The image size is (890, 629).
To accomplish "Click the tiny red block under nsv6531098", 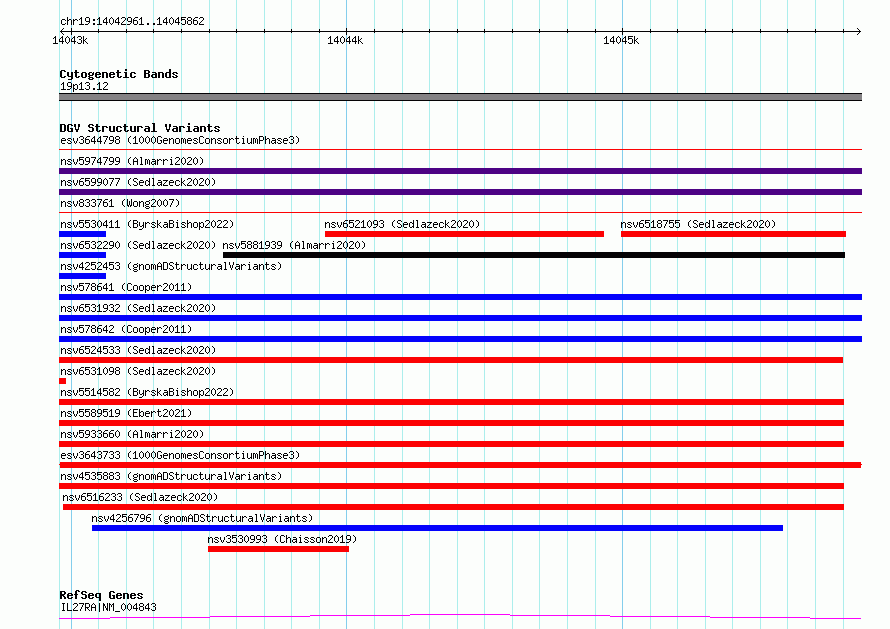I will 62,381.
